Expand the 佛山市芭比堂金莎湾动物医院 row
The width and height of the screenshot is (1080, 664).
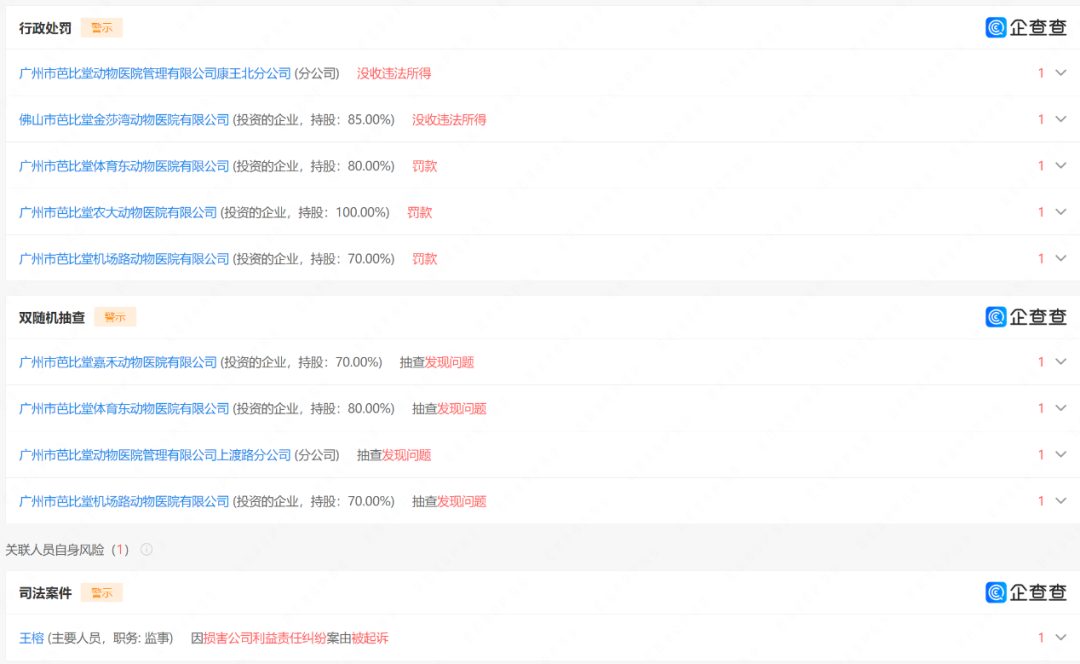pyautogui.click(x=1061, y=119)
